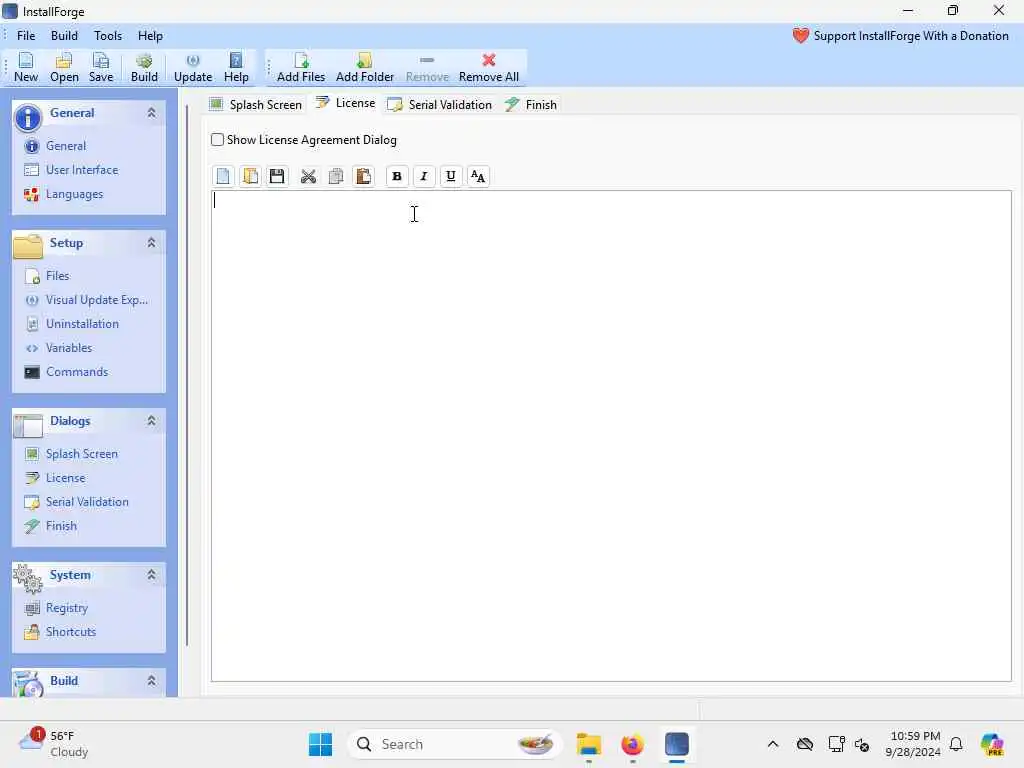Toggle bold text formatting
The image size is (1024, 768).
396,176
